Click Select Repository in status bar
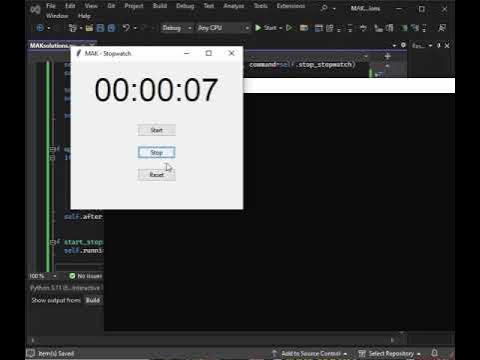Image resolution: width=480 pixels, height=360 pixels. 390,354
